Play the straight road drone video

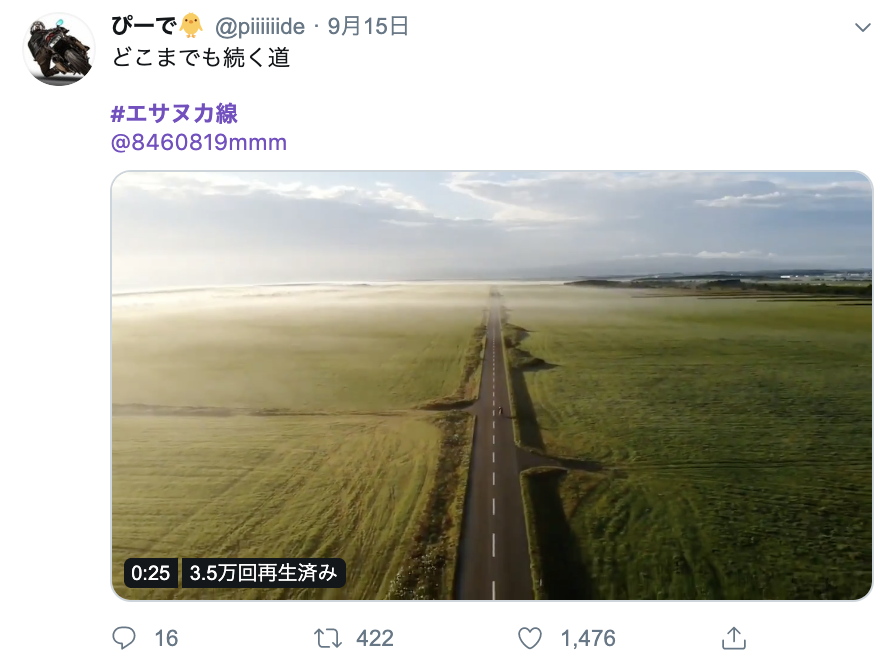coord(492,385)
